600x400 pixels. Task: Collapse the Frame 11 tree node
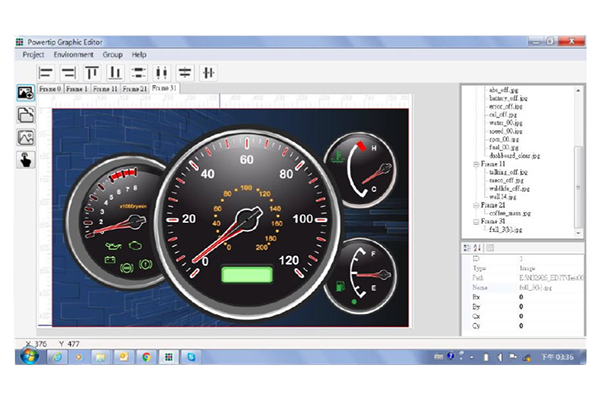[476, 164]
